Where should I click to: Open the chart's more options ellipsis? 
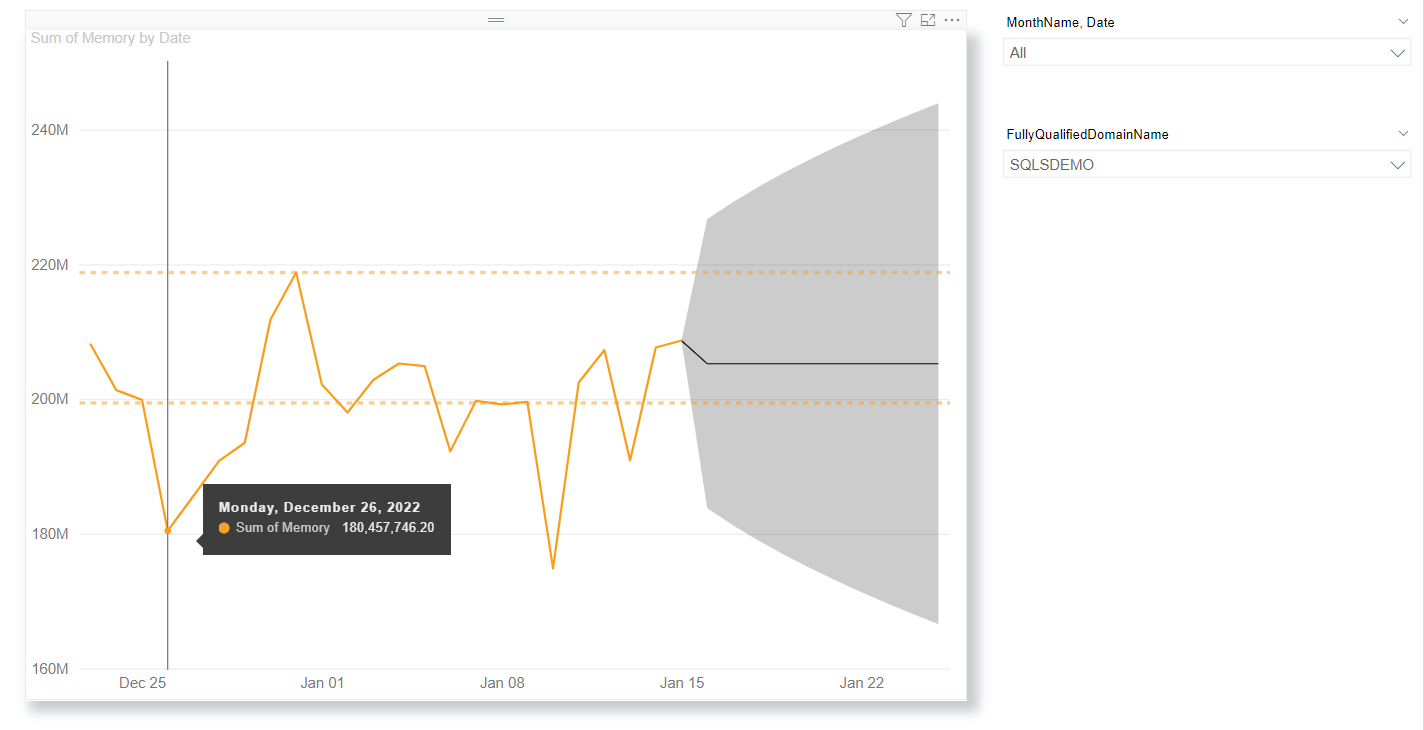pos(952,20)
